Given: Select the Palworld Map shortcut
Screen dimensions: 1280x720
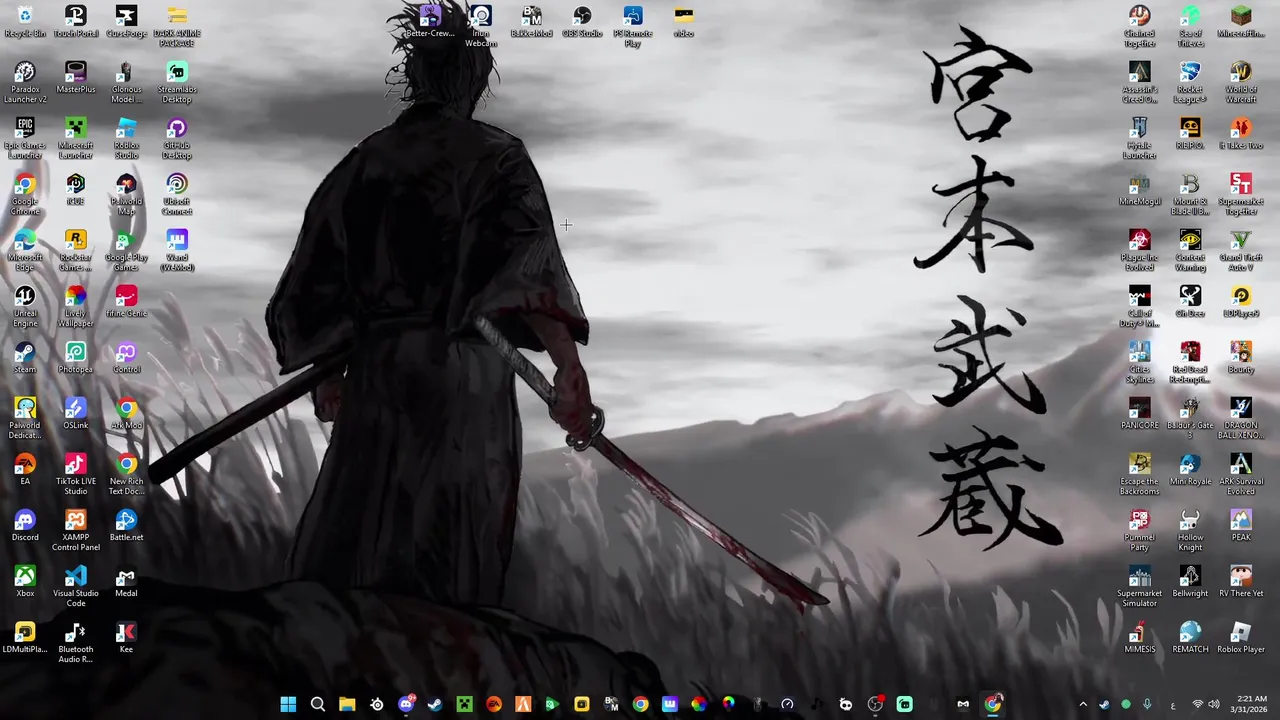Looking at the screenshot, I should pos(126,194).
